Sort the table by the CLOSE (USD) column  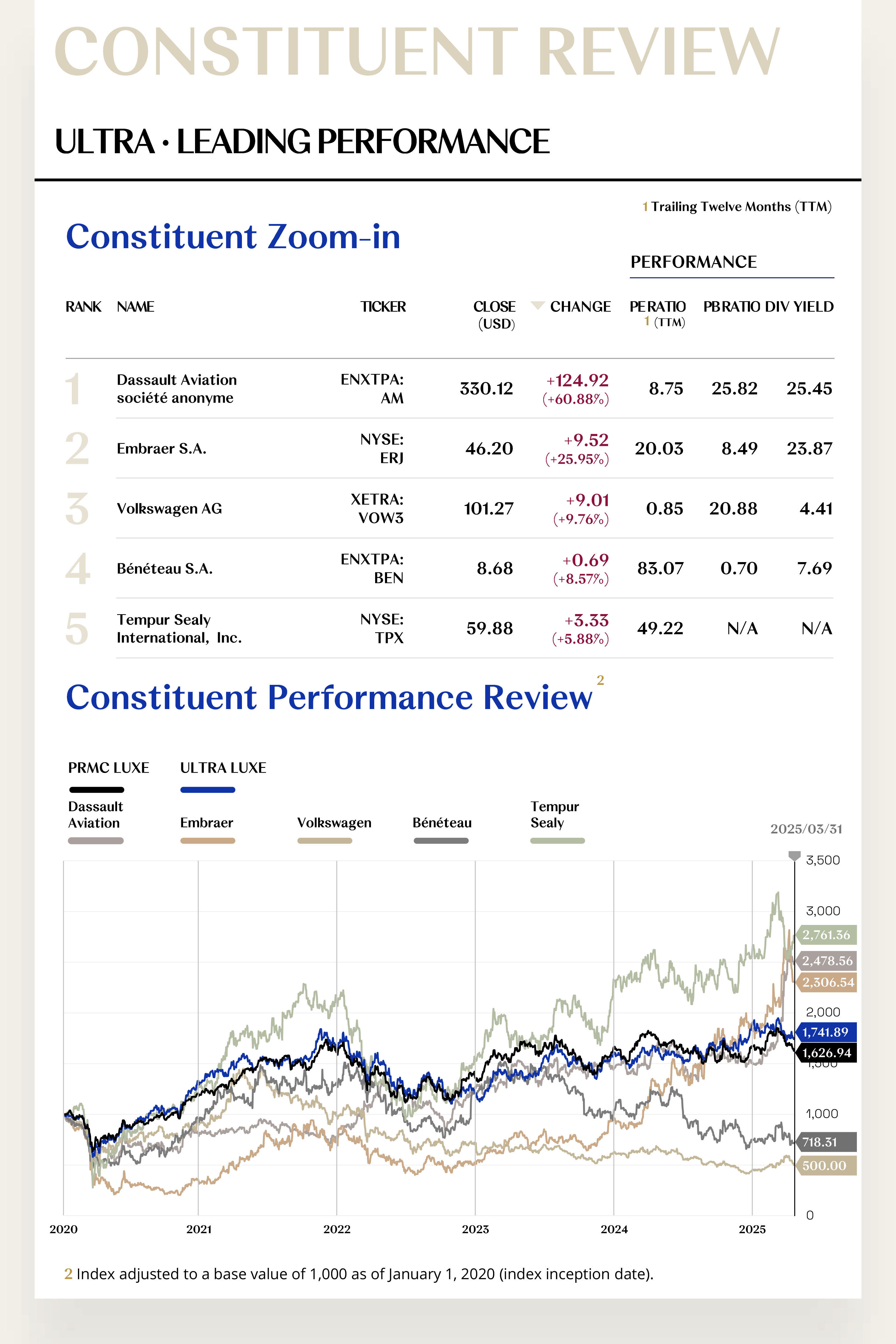point(495,315)
